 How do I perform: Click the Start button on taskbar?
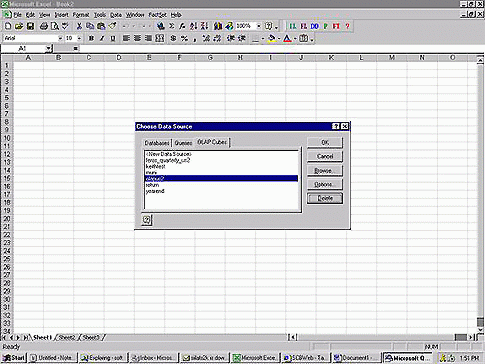point(14,358)
